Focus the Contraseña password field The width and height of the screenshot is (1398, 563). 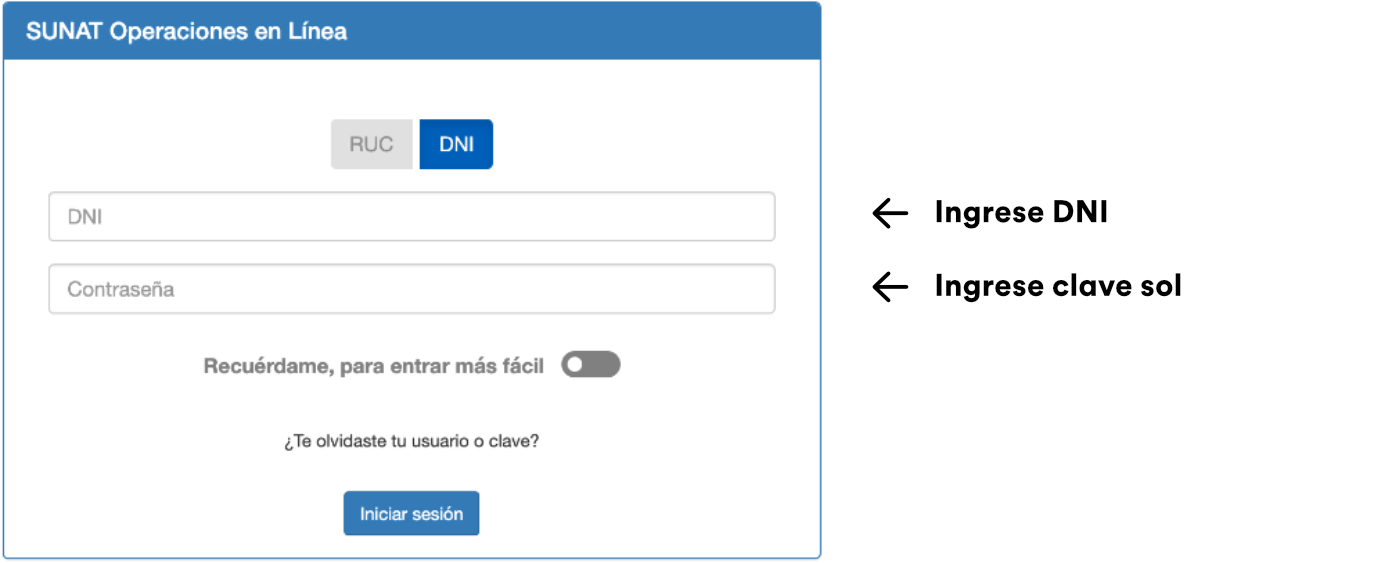click(411, 289)
